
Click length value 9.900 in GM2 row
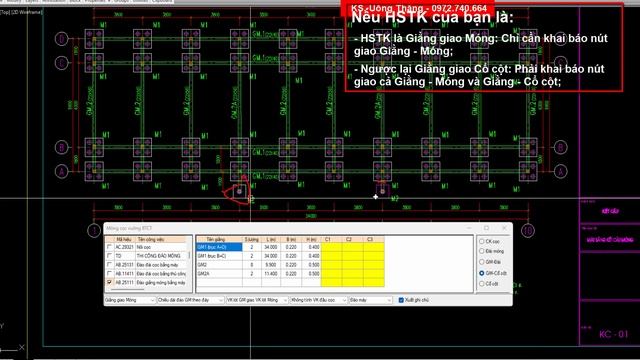click(271, 264)
